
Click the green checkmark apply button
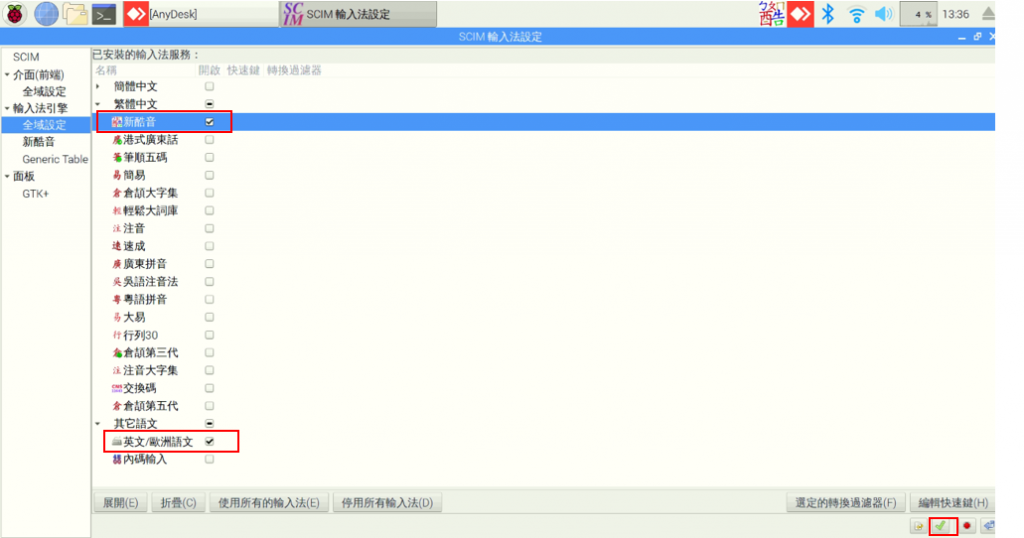(x=941, y=526)
